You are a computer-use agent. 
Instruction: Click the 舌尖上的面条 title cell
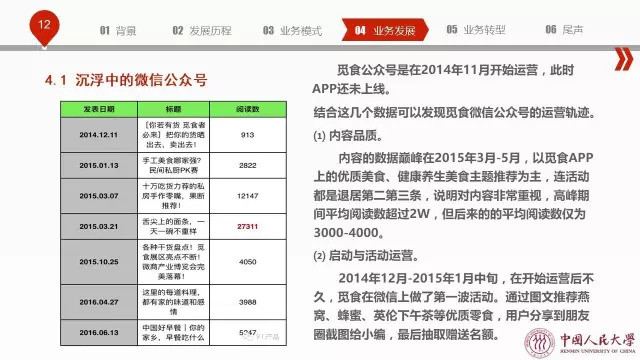click(x=173, y=227)
